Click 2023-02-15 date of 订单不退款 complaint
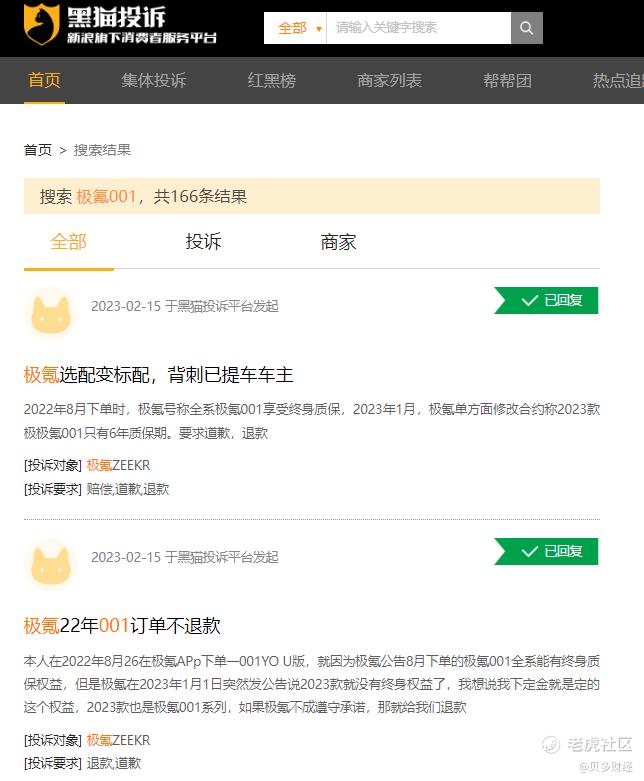Screen dimensions: 644x781 [x=126, y=557]
